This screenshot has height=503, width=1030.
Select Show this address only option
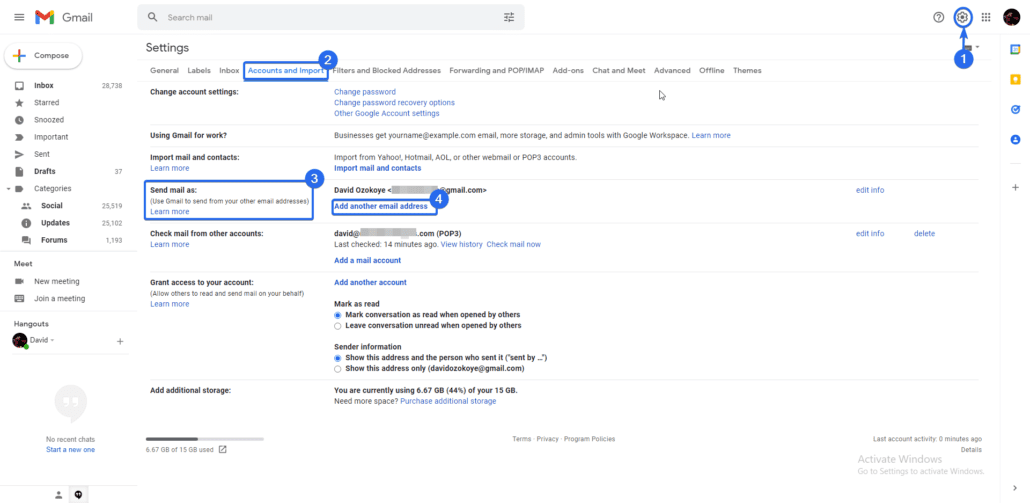tap(338, 368)
